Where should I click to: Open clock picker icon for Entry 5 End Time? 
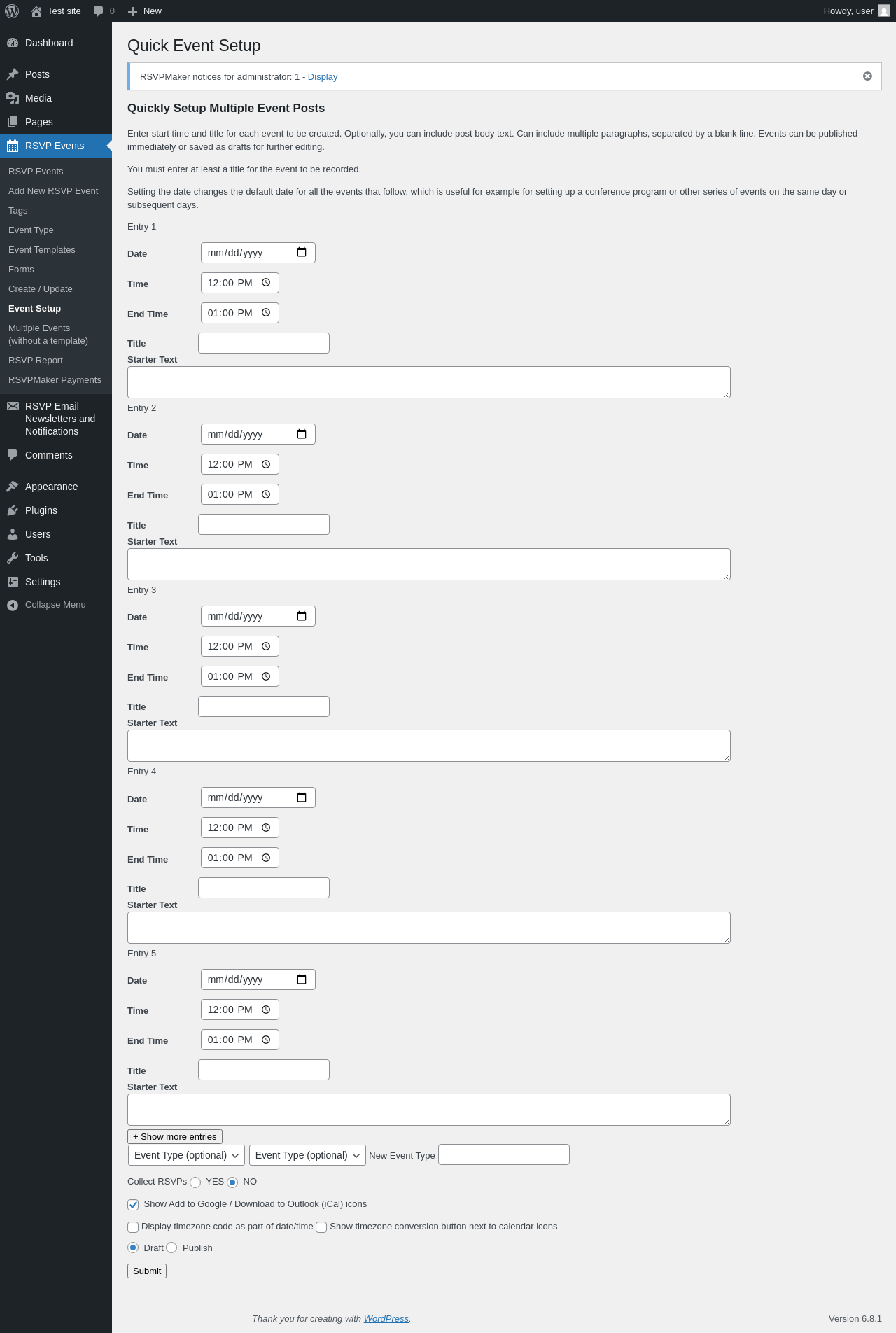(x=266, y=1040)
